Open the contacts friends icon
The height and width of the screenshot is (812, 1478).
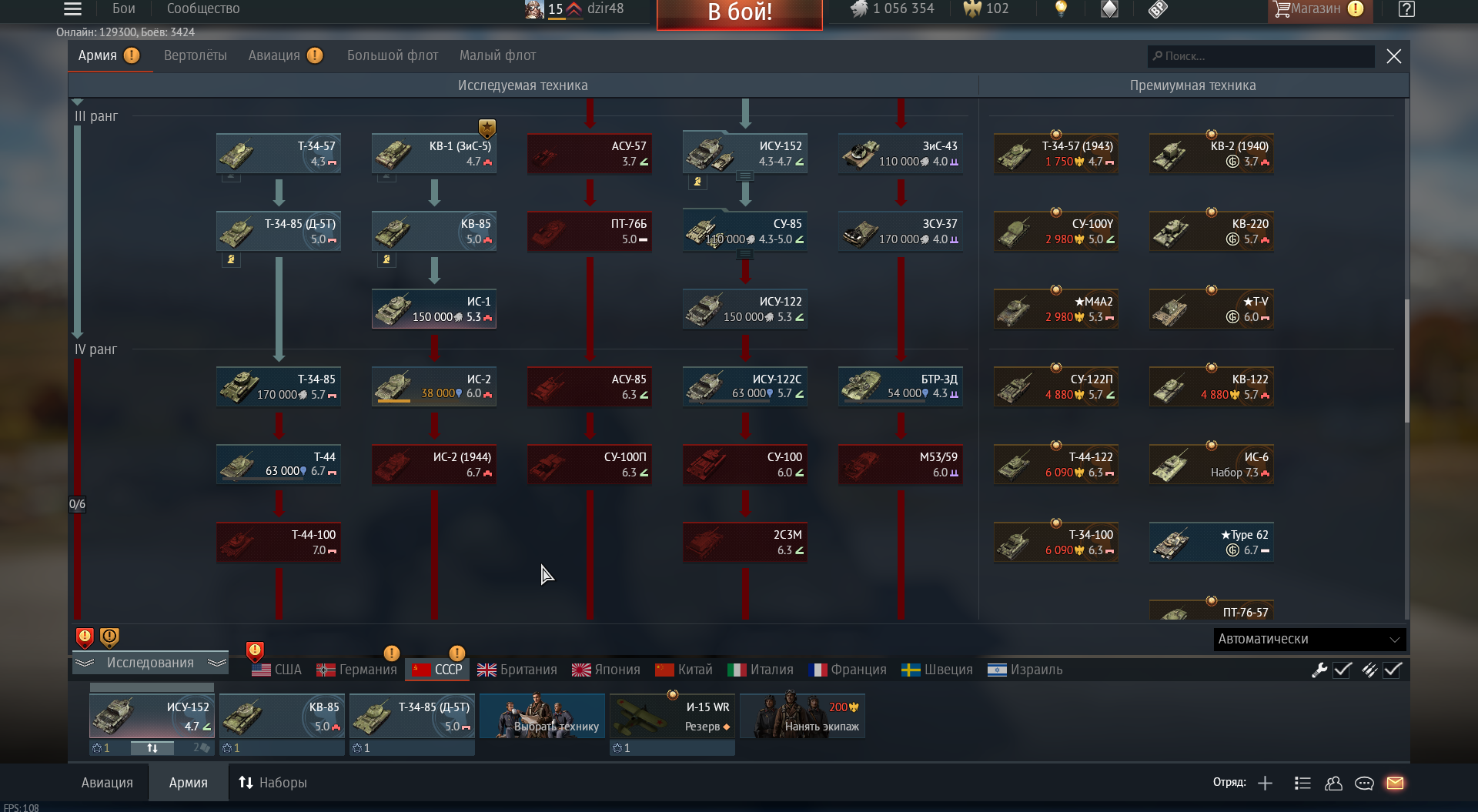pyautogui.click(x=1333, y=783)
